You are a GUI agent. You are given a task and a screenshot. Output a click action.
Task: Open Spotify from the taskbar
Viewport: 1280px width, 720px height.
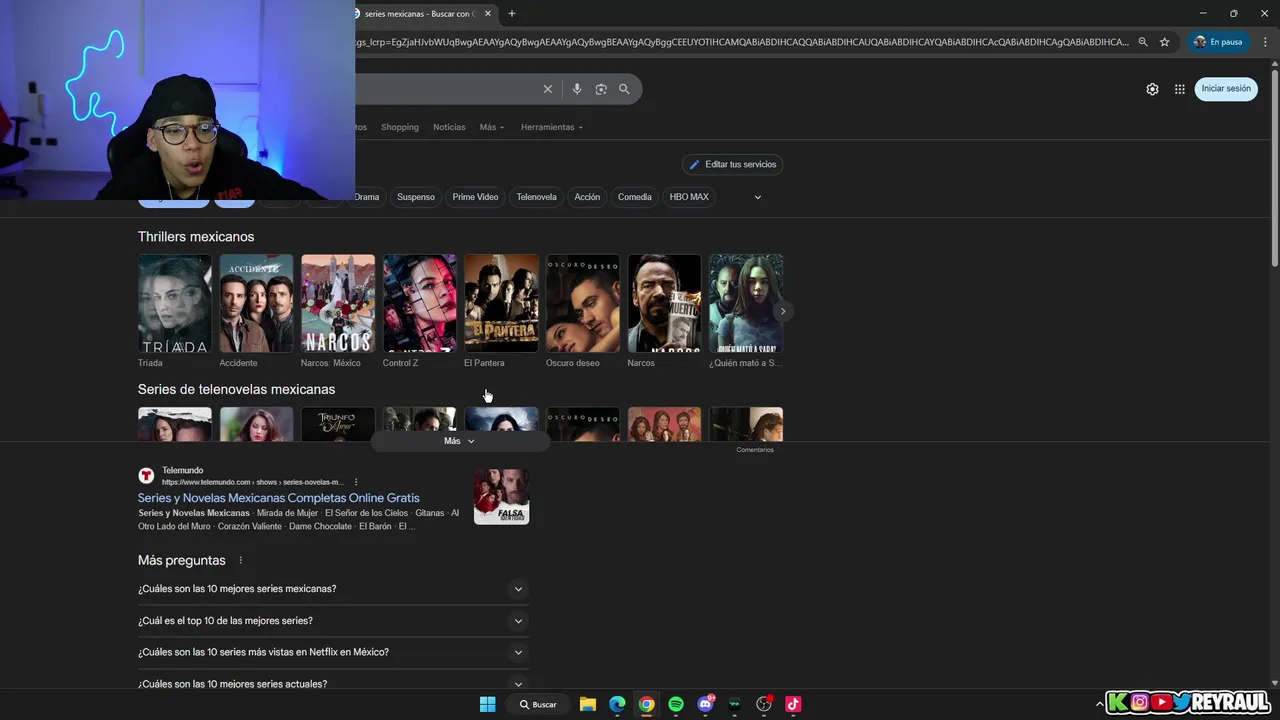(676, 704)
